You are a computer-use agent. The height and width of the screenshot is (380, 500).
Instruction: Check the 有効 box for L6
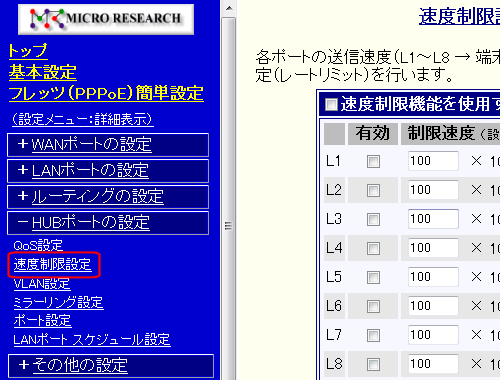click(x=373, y=306)
